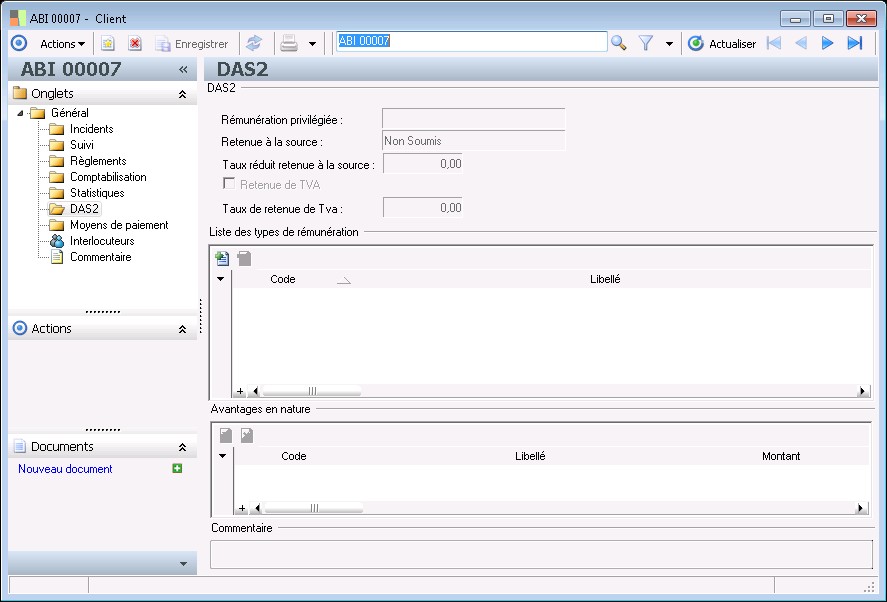Open the print options dropdown arrow
887x602 pixels.
tap(312, 44)
